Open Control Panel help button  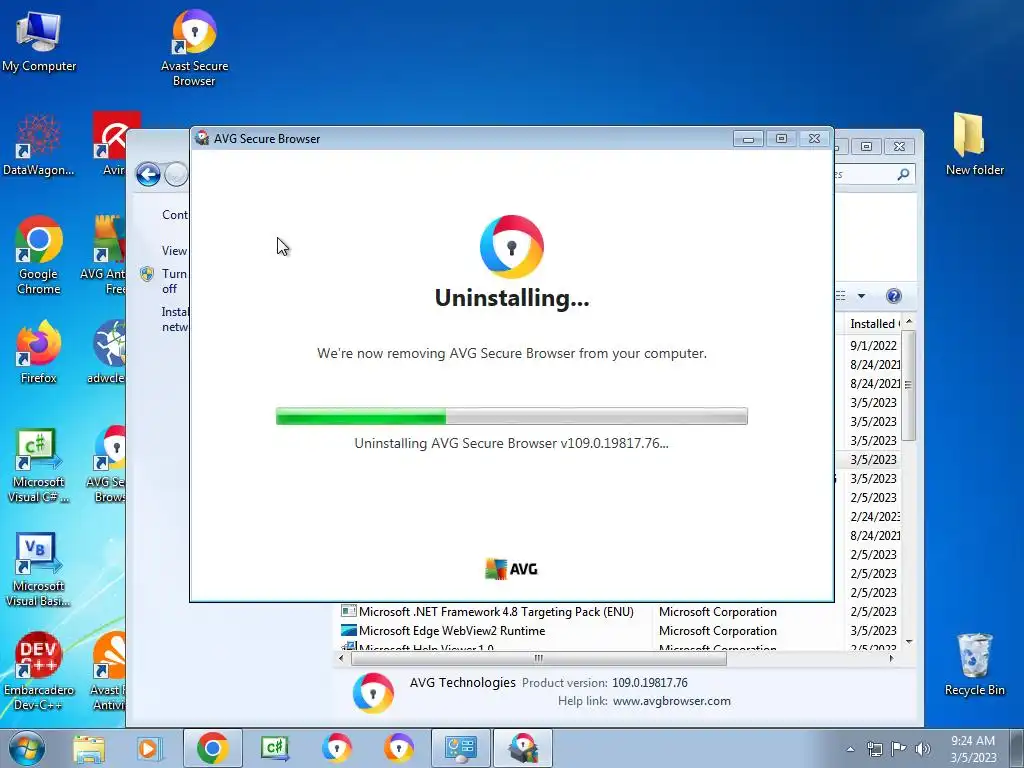(x=894, y=296)
